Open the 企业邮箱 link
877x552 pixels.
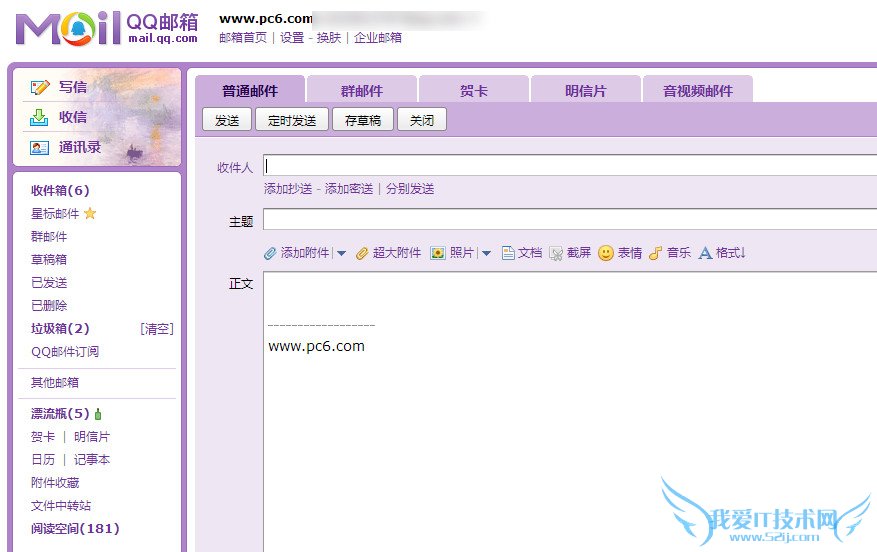point(378,37)
